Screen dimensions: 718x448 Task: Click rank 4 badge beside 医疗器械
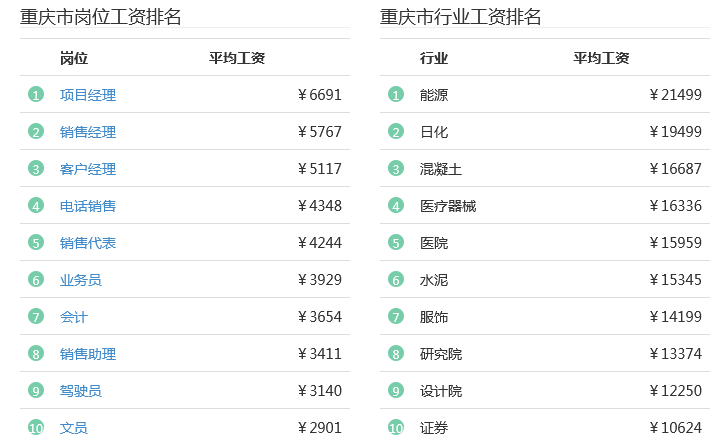(x=396, y=206)
